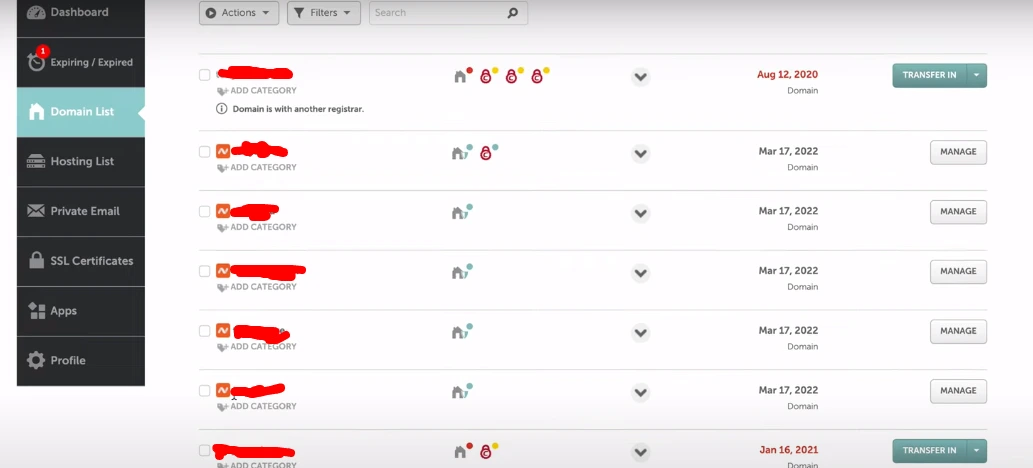Click lock icon in Jan 16, 2021 row
Viewport: 1033px width, 468px height.
tap(486, 452)
